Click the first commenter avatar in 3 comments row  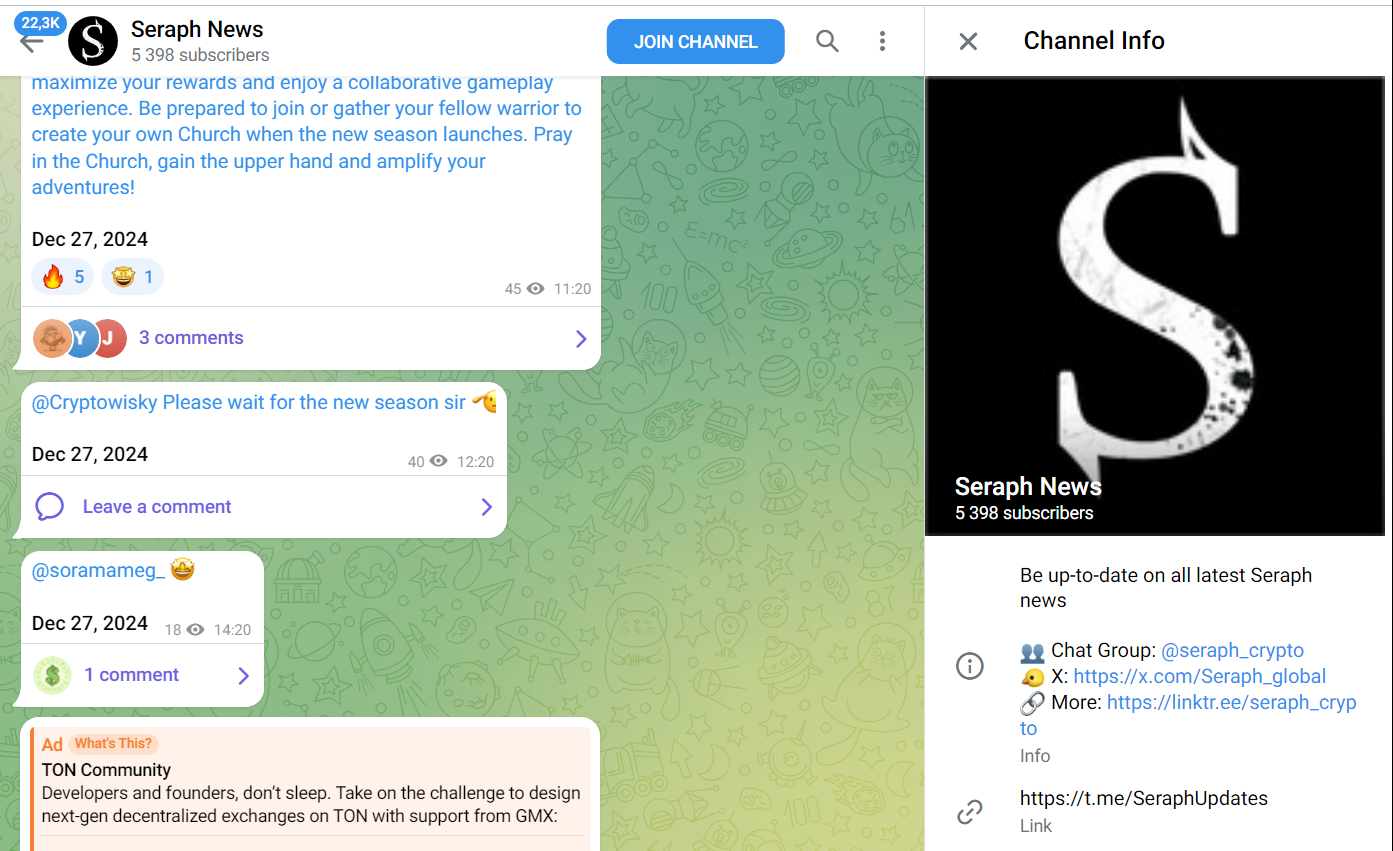click(x=52, y=338)
